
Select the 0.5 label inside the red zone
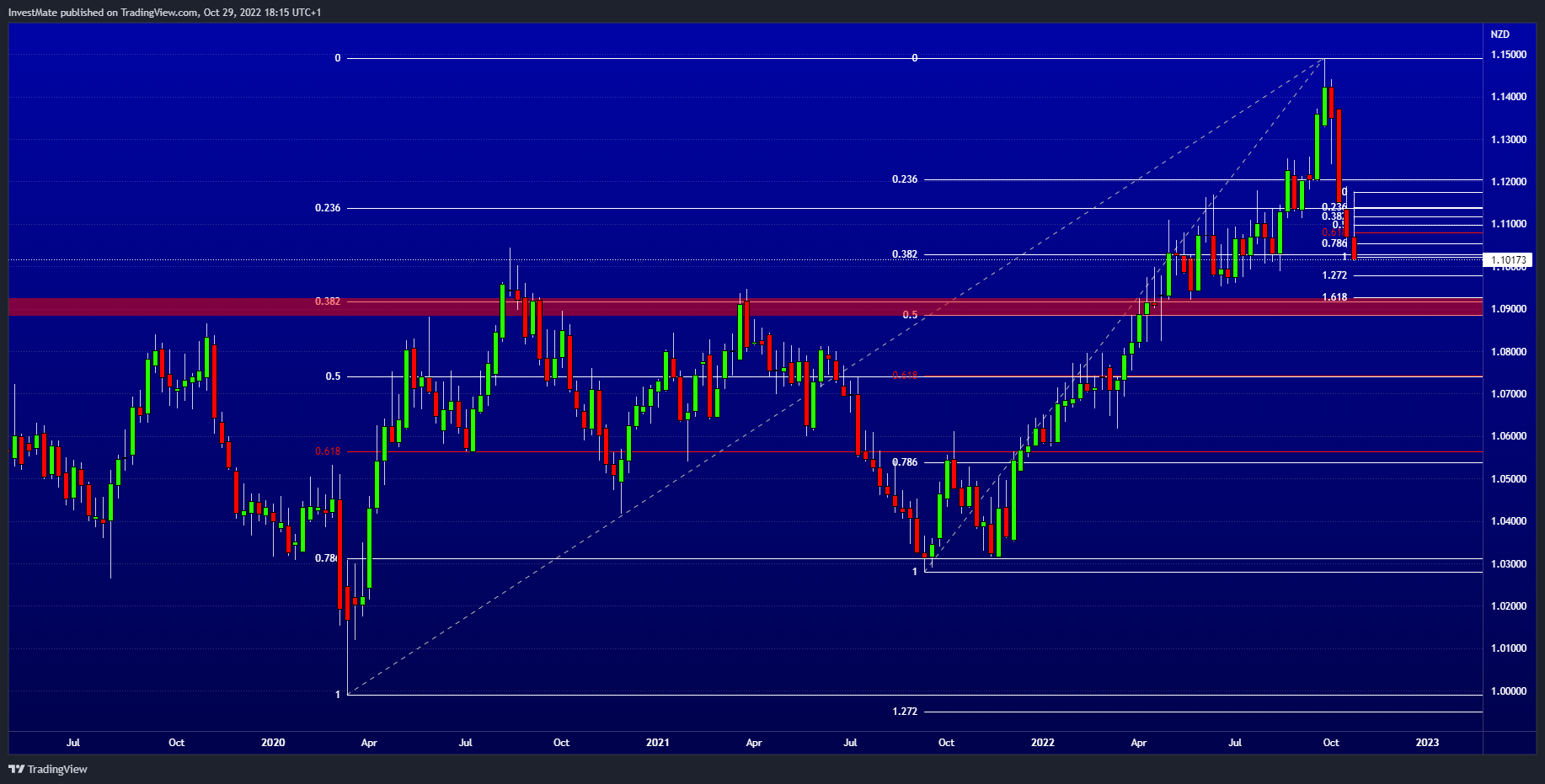(x=910, y=315)
